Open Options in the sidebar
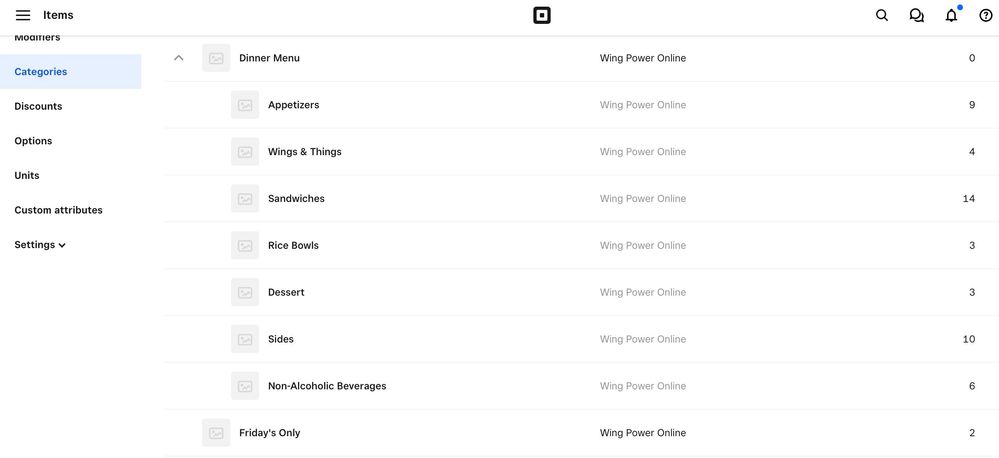 pyautogui.click(x=33, y=141)
